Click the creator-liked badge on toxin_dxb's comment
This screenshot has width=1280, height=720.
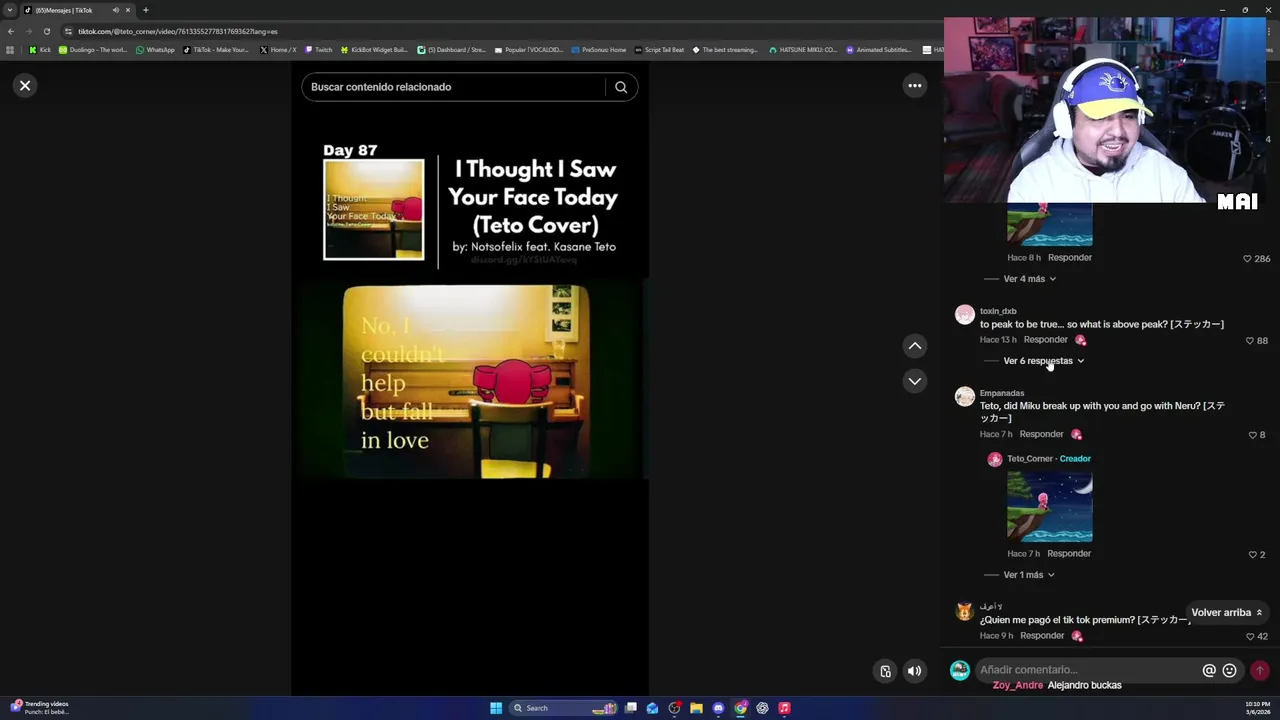point(1080,341)
